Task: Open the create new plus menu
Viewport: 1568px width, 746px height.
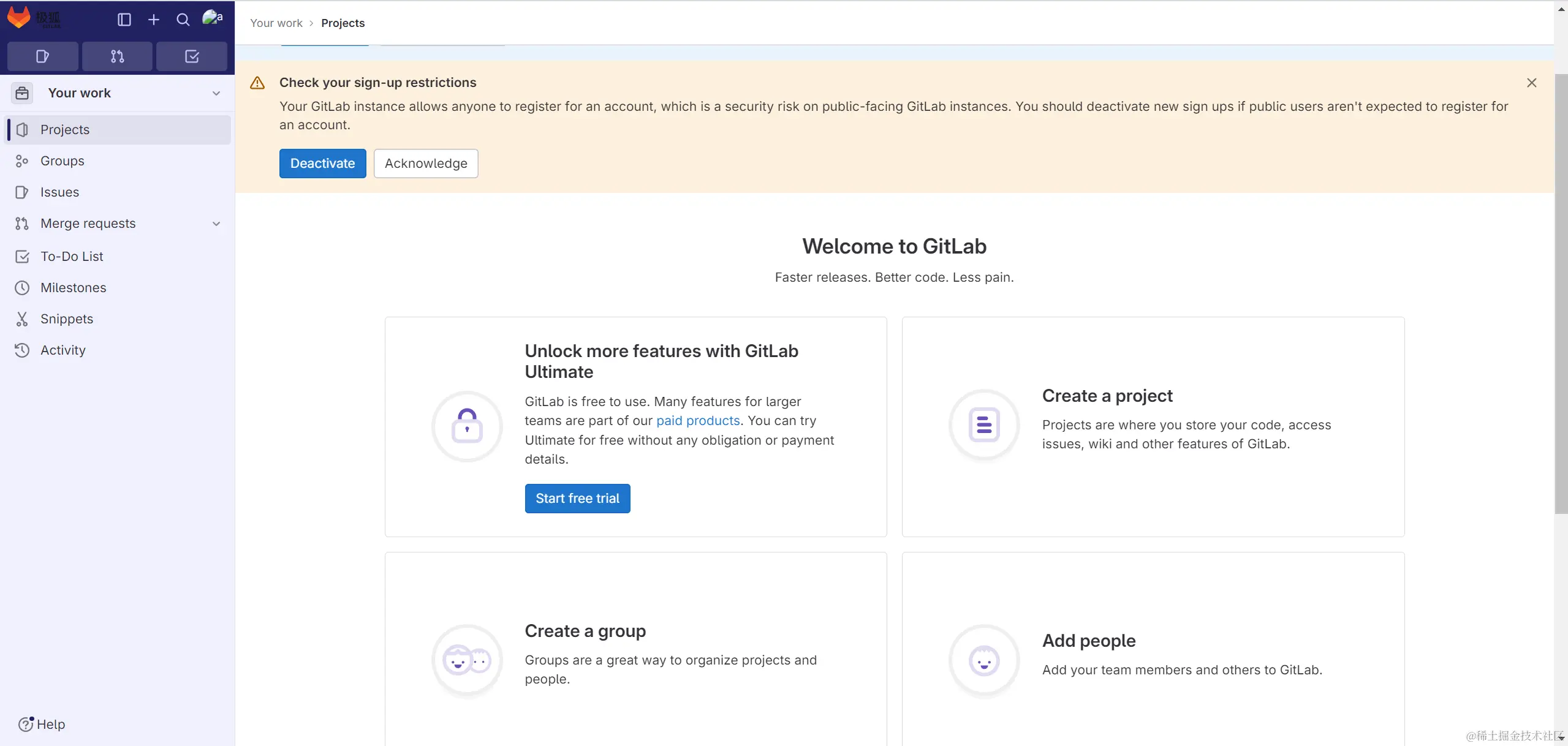Action: [x=154, y=20]
